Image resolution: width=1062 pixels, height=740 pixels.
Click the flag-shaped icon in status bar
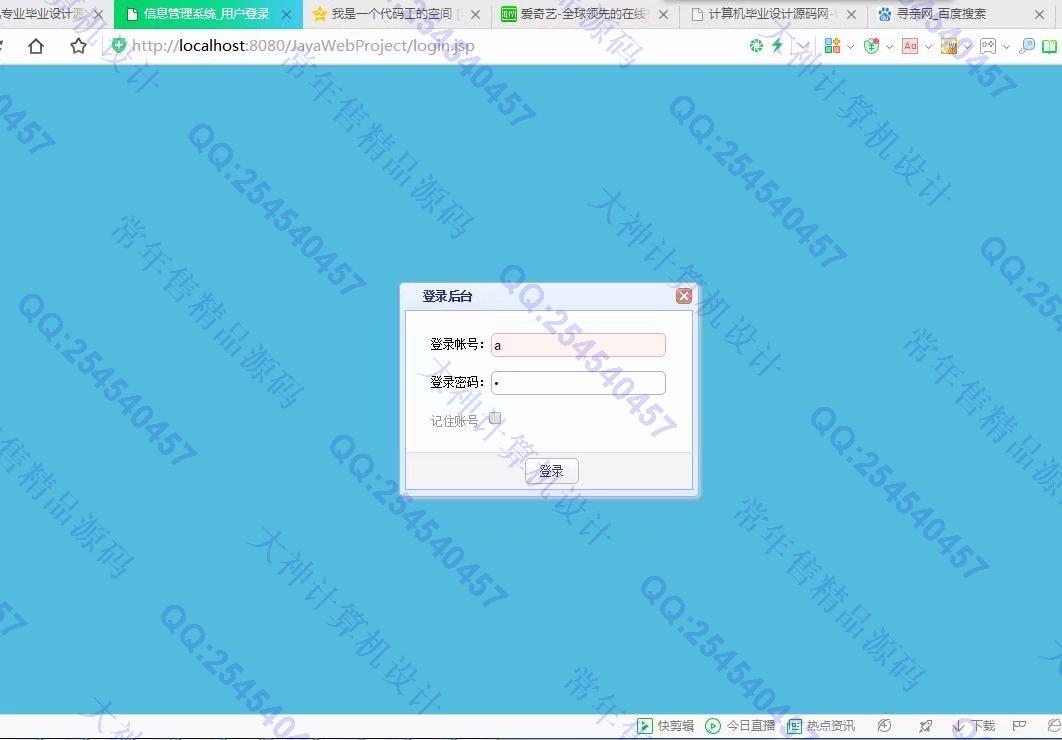pos(1019,726)
